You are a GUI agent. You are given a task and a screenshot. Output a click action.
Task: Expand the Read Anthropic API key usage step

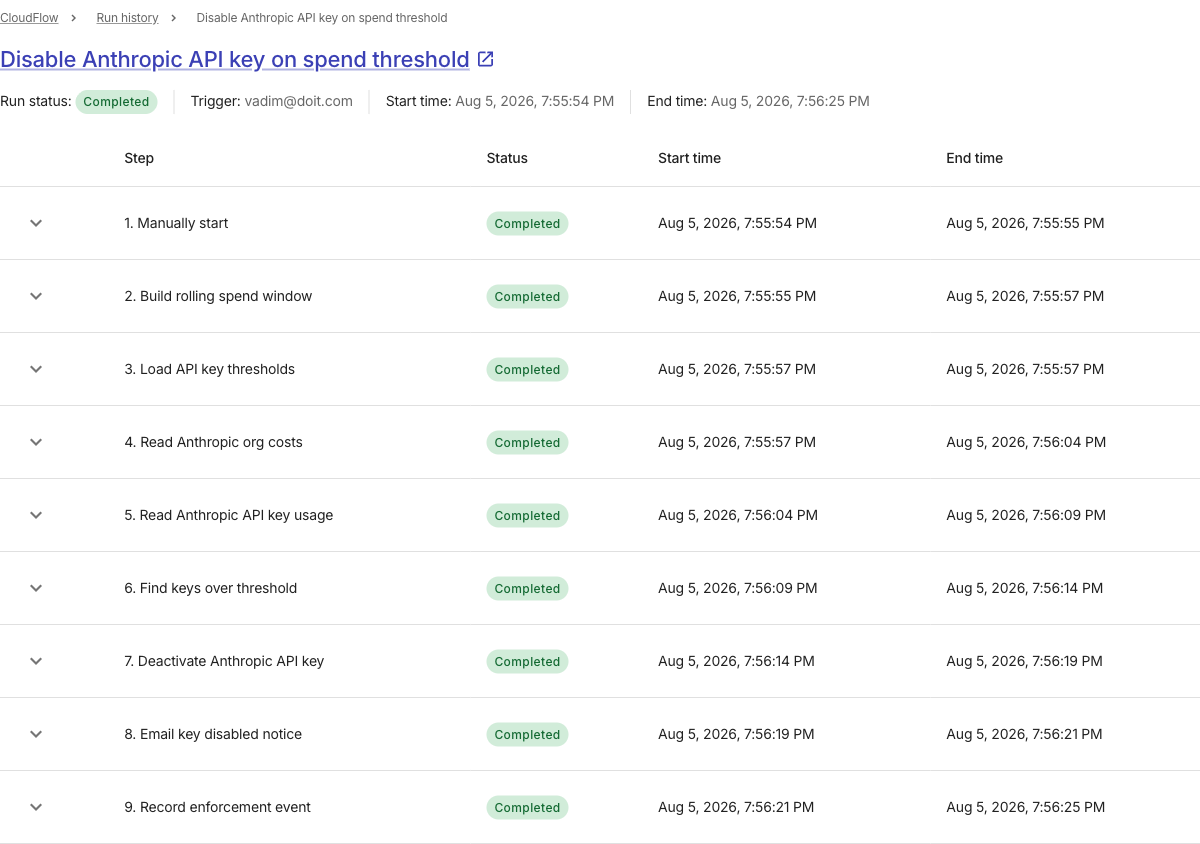coord(36,515)
